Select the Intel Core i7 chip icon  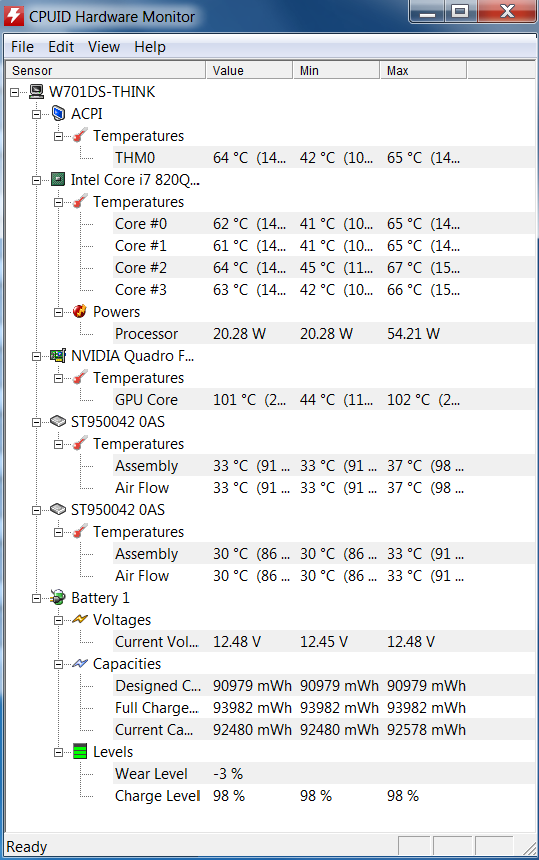[x=58, y=179]
